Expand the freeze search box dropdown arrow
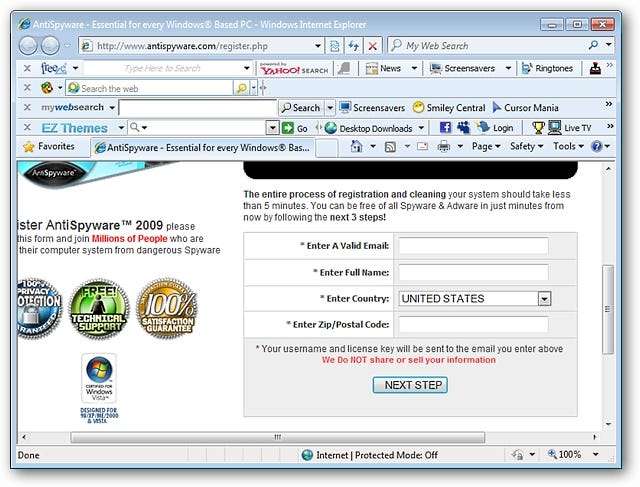 coord(247,68)
